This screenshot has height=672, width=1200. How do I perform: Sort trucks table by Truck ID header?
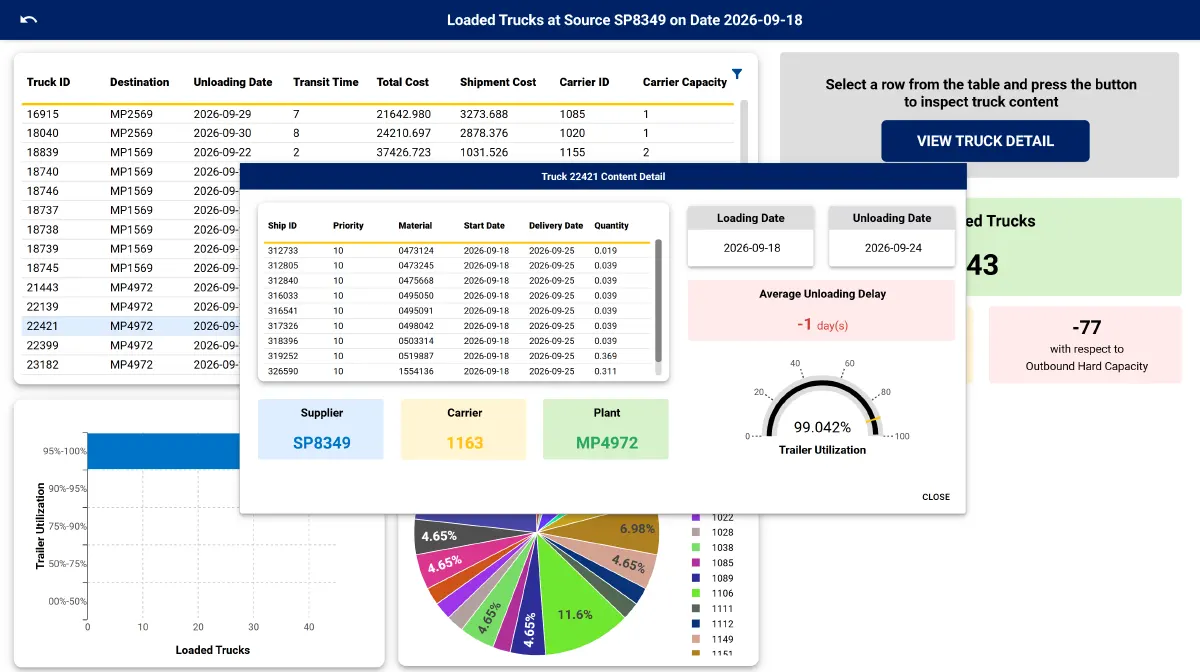pyautogui.click(x=48, y=82)
